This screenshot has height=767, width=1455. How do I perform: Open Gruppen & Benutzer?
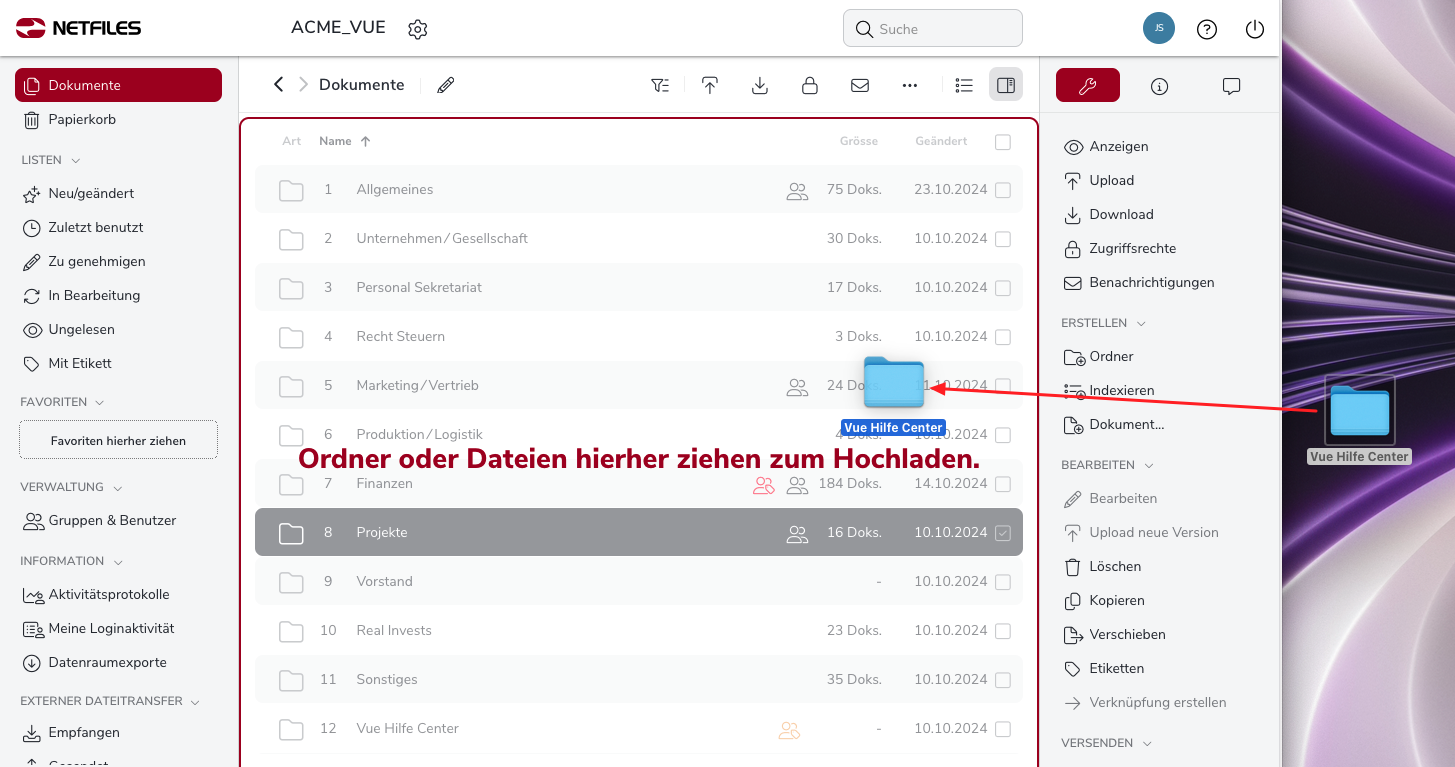point(112,521)
